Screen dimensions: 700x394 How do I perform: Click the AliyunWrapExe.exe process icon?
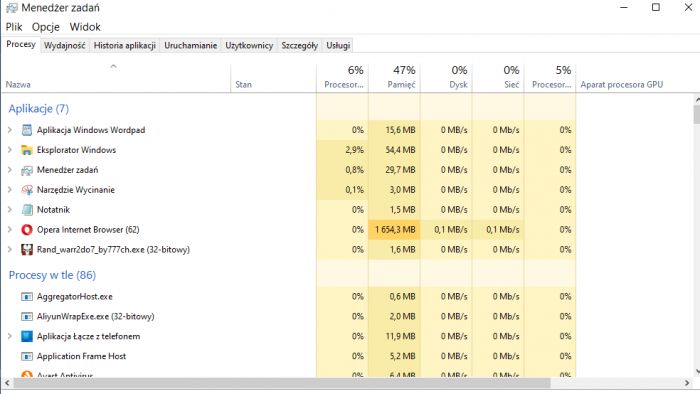[x=27, y=316]
